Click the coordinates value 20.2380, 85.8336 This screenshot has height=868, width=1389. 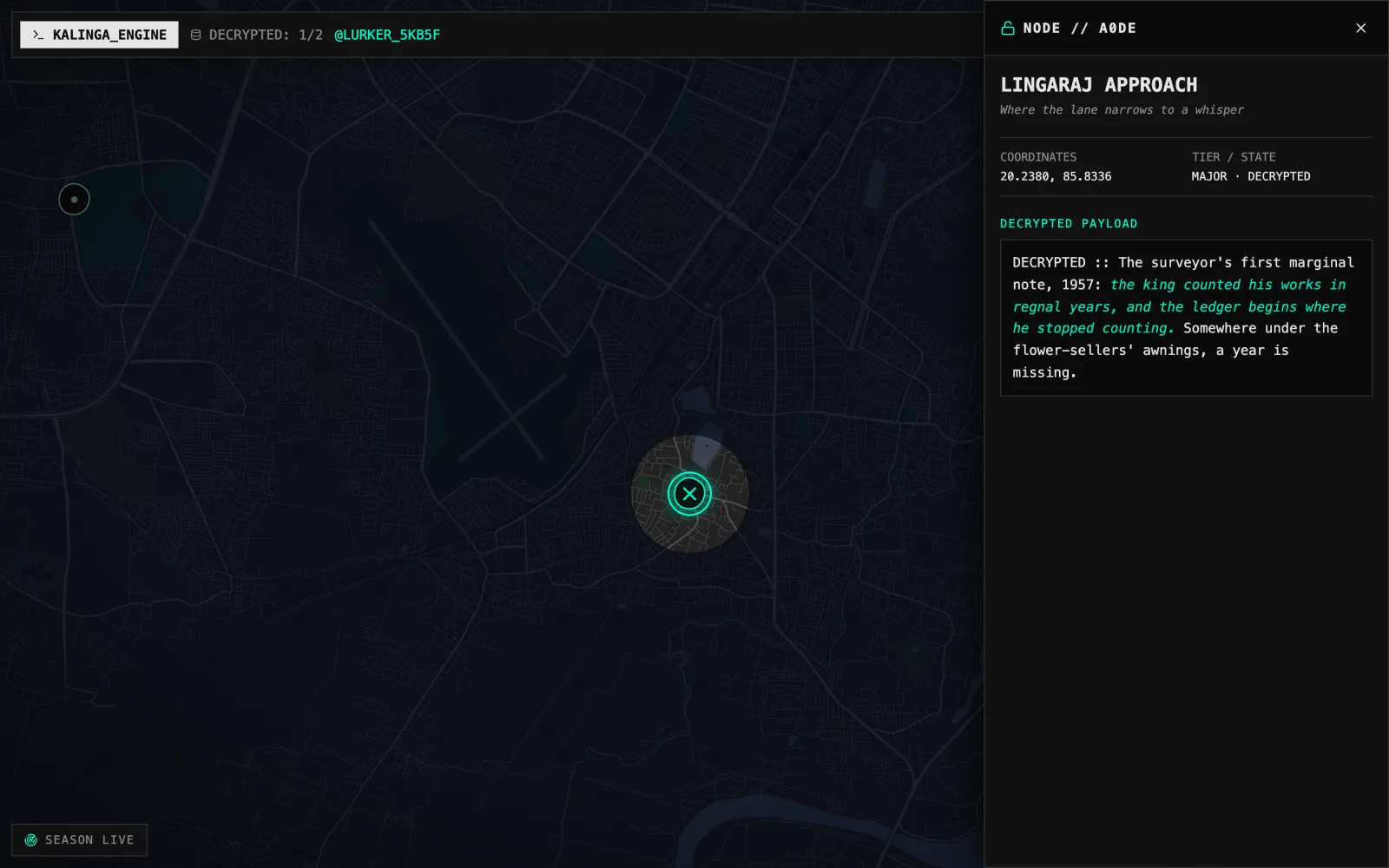click(x=1056, y=176)
